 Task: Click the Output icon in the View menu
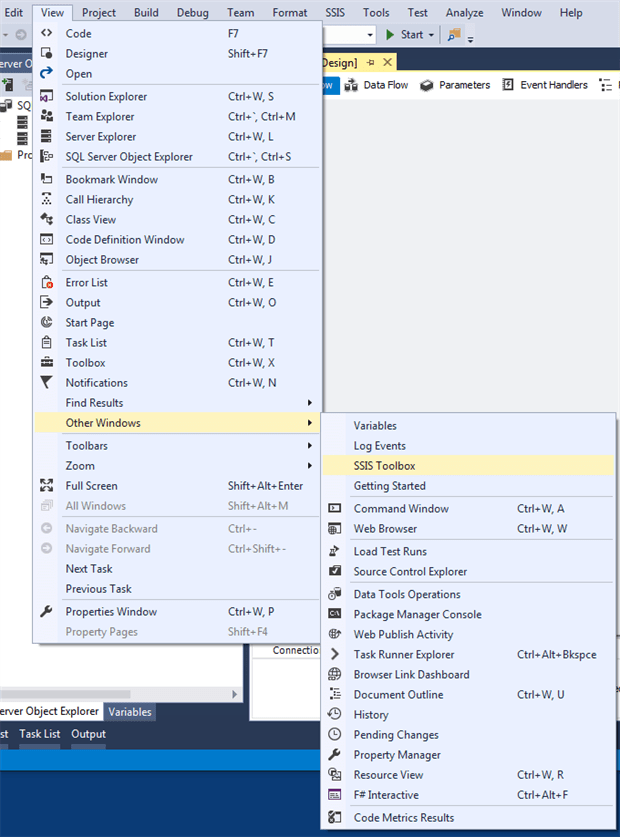coord(46,302)
